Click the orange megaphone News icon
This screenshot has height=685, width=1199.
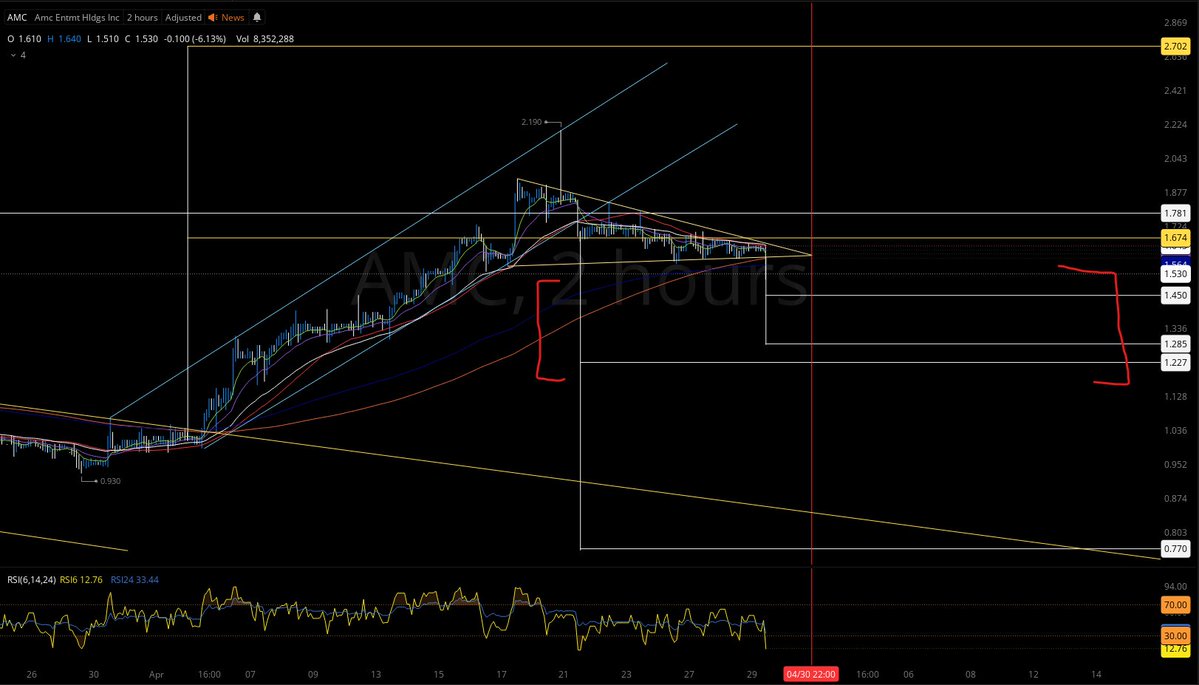coord(213,17)
